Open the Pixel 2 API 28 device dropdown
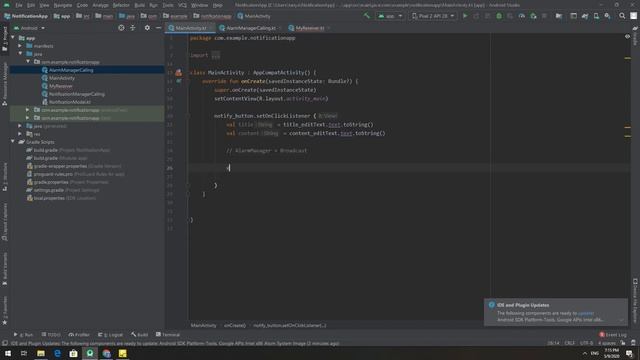640x360 pixels. (433, 16)
